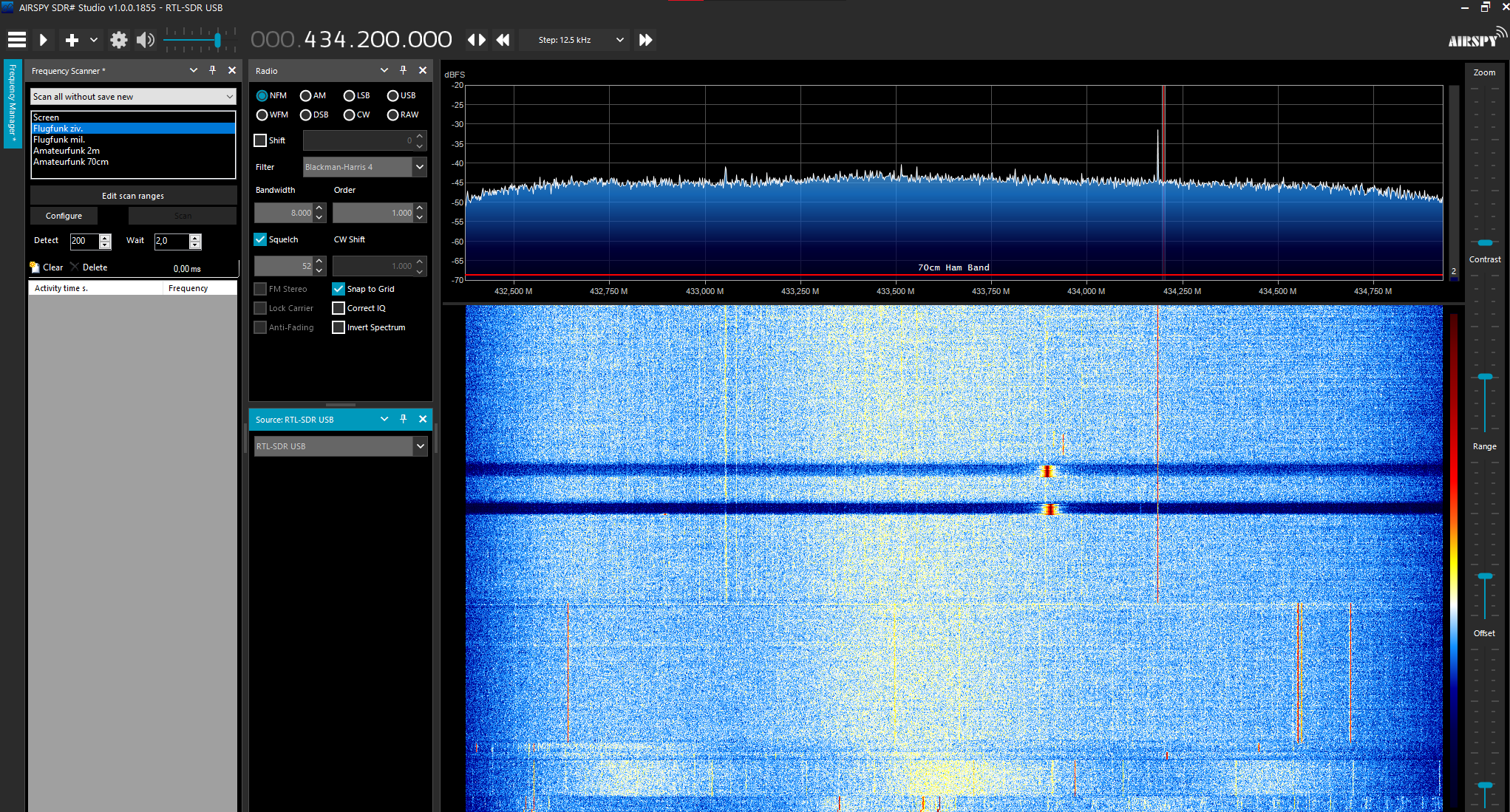Mute audio with speaker icon

tap(146, 40)
